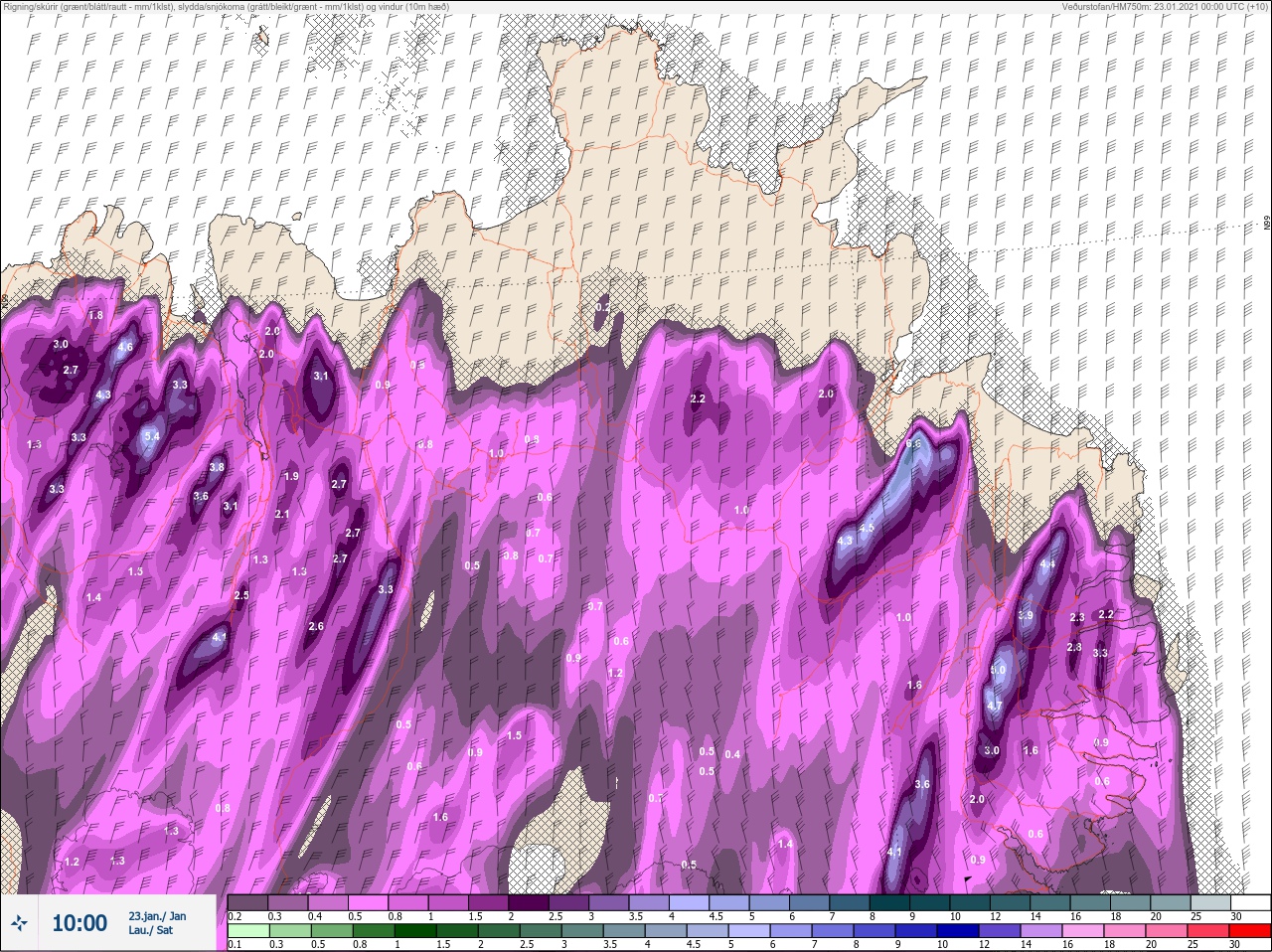Select dark teal swatch between 9 and 10, upper legend
Image resolution: width=1272 pixels, height=952 pixels.
coord(932,903)
